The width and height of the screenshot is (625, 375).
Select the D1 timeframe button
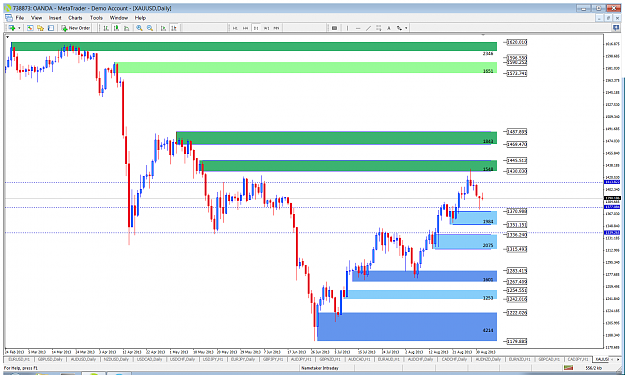(256, 28)
